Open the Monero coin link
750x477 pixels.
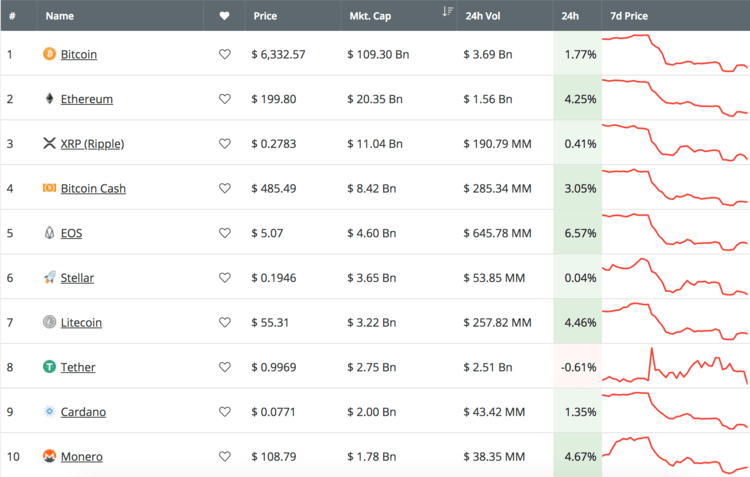coord(81,456)
